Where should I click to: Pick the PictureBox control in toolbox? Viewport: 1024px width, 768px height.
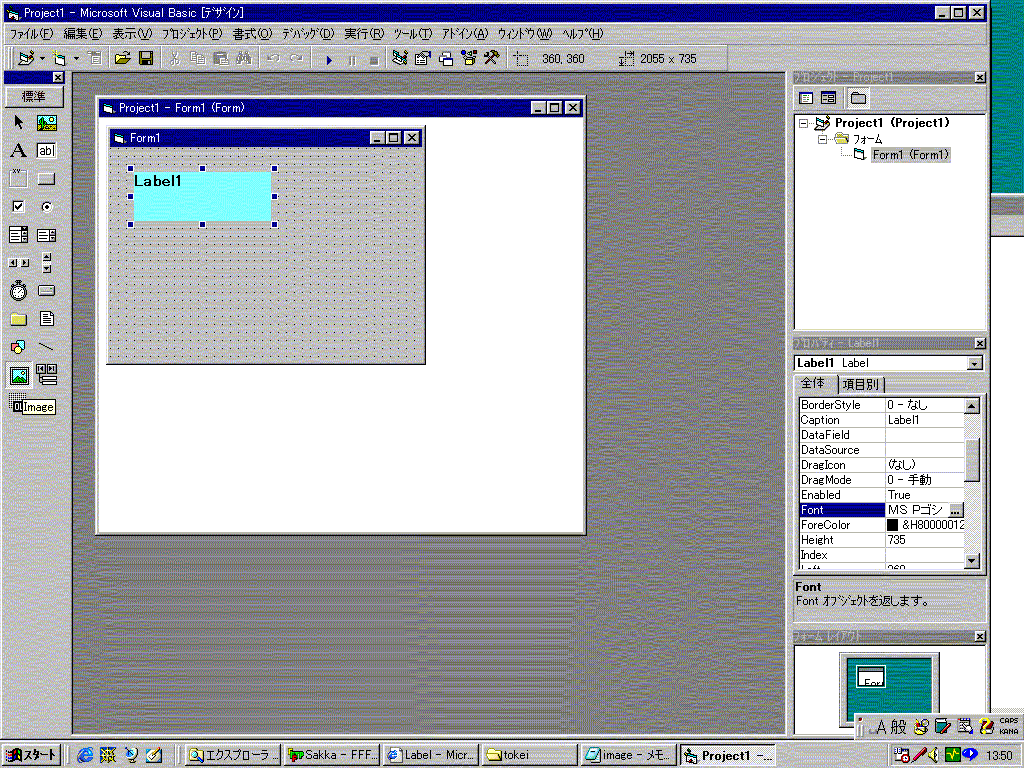click(x=46, y=123)
